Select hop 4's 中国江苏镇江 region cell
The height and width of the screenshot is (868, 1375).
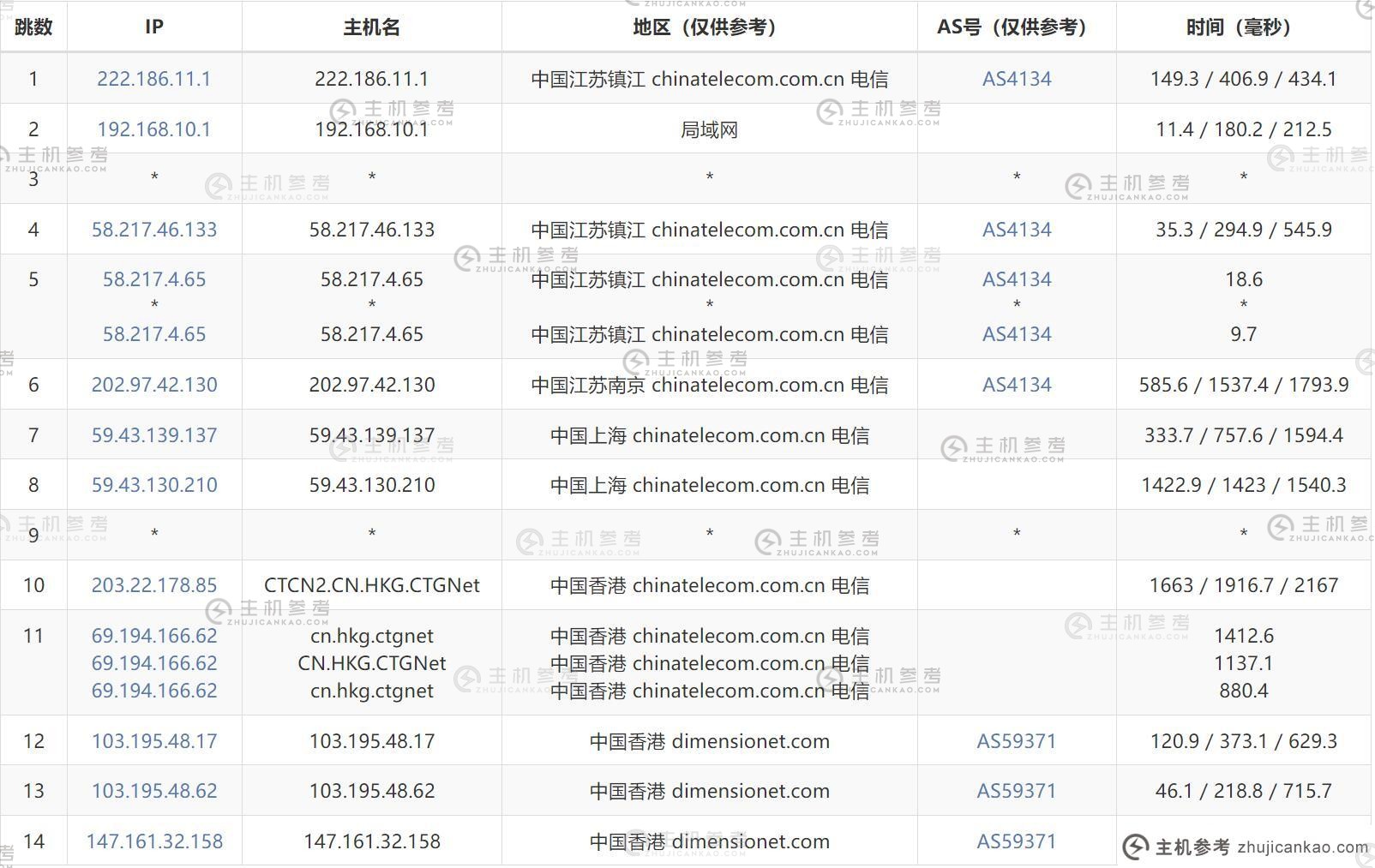click(710, 230)
